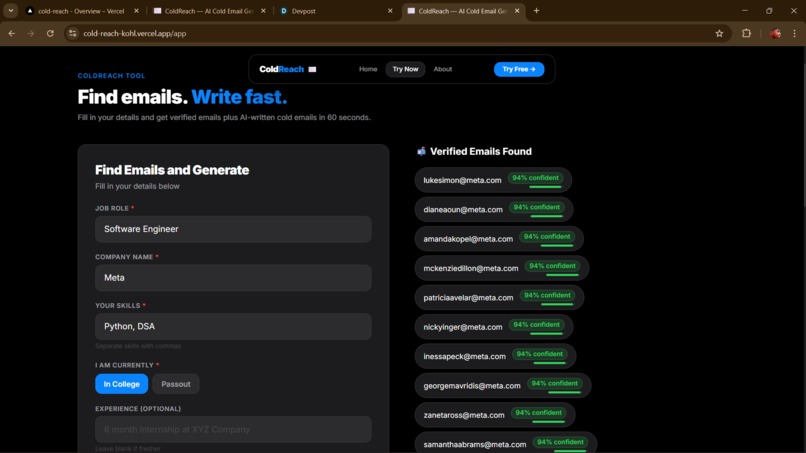806x453 pixels.
Task: Switch to the second ColdReach tab
Action: click(208, 11)
